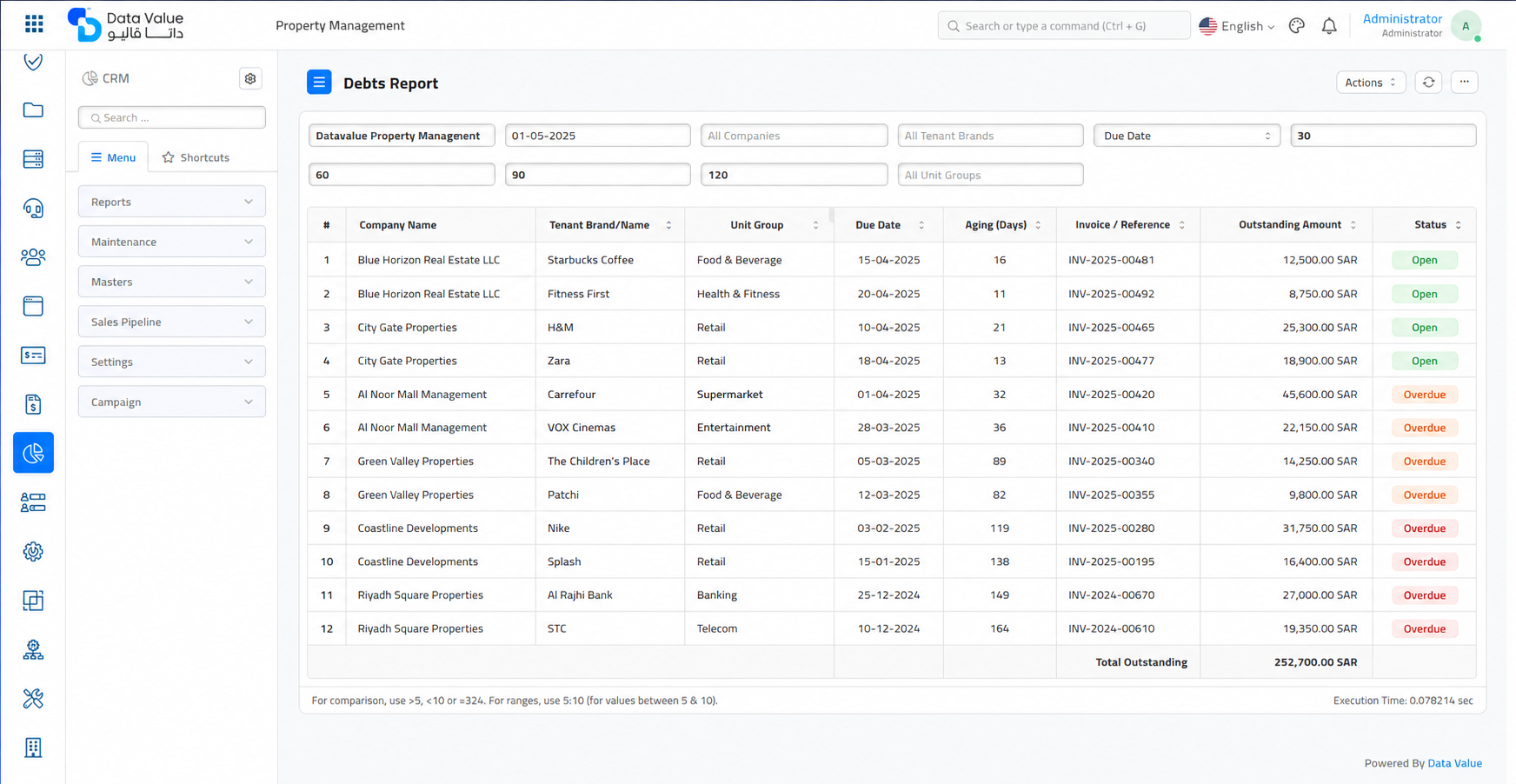Open the apps grid launcher
1516x784 pixels.
click(34, 24)
